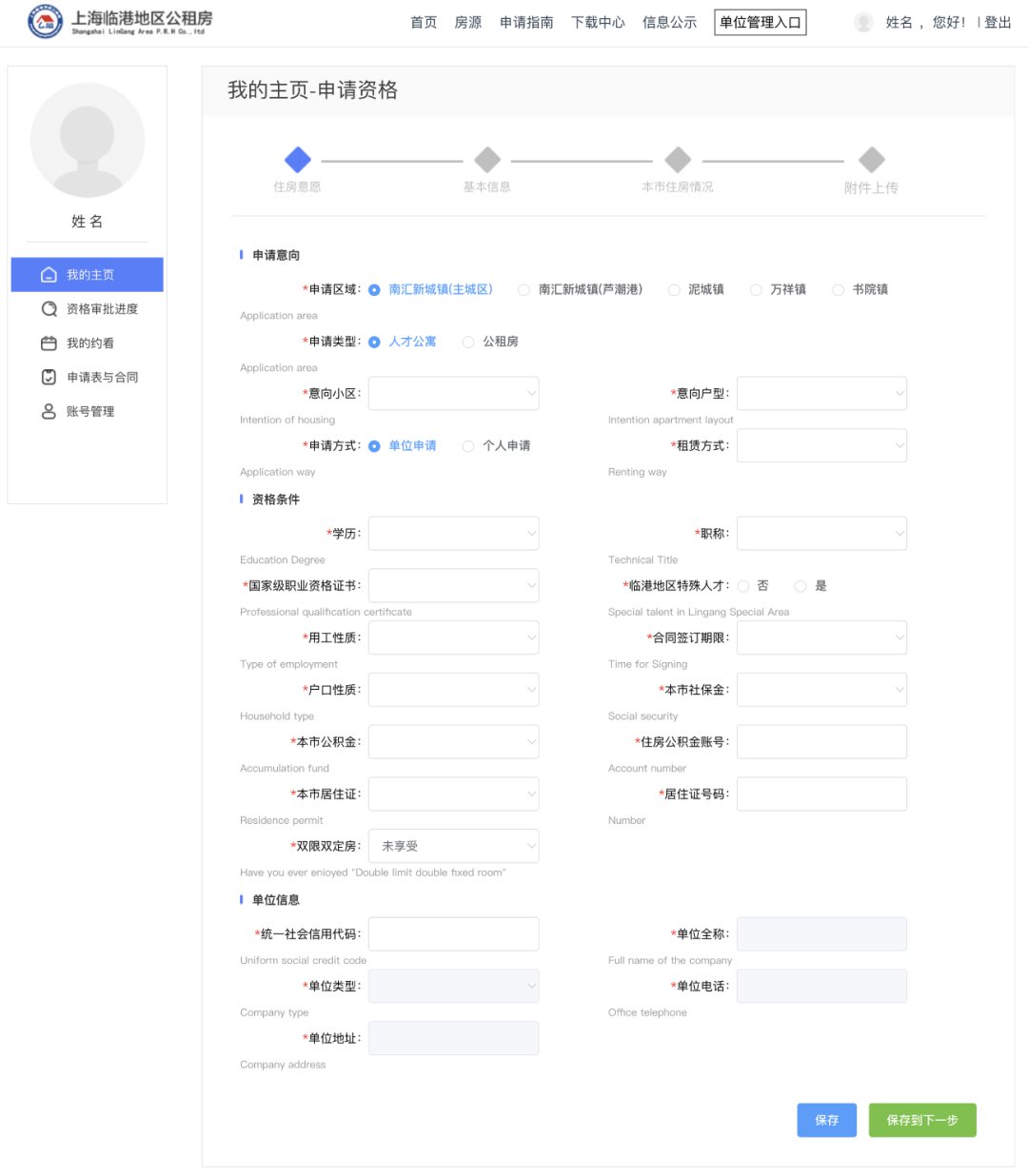Image resolution: width=1028 pixels, height=1176 pixels.
Task: Click the blue 保存 button
Action: (x=826, y=1121)
